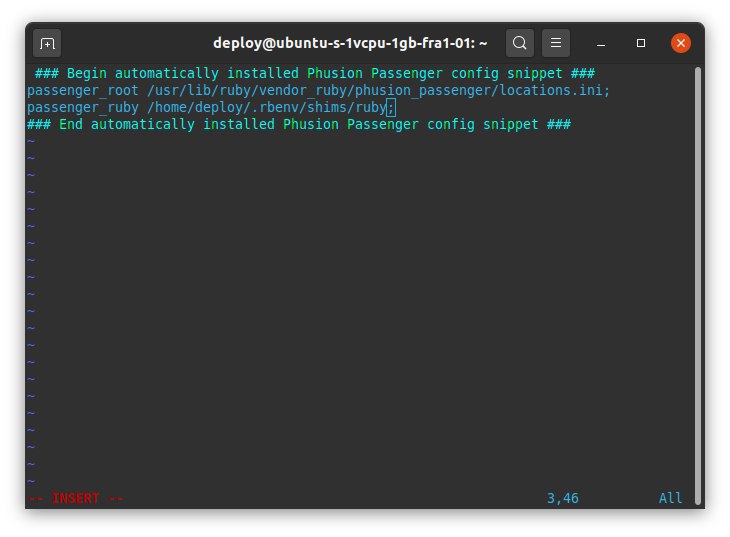730x537 pixels.
Task: Click the '### End automatically installed' comment line
Action: tap(299, 124)
